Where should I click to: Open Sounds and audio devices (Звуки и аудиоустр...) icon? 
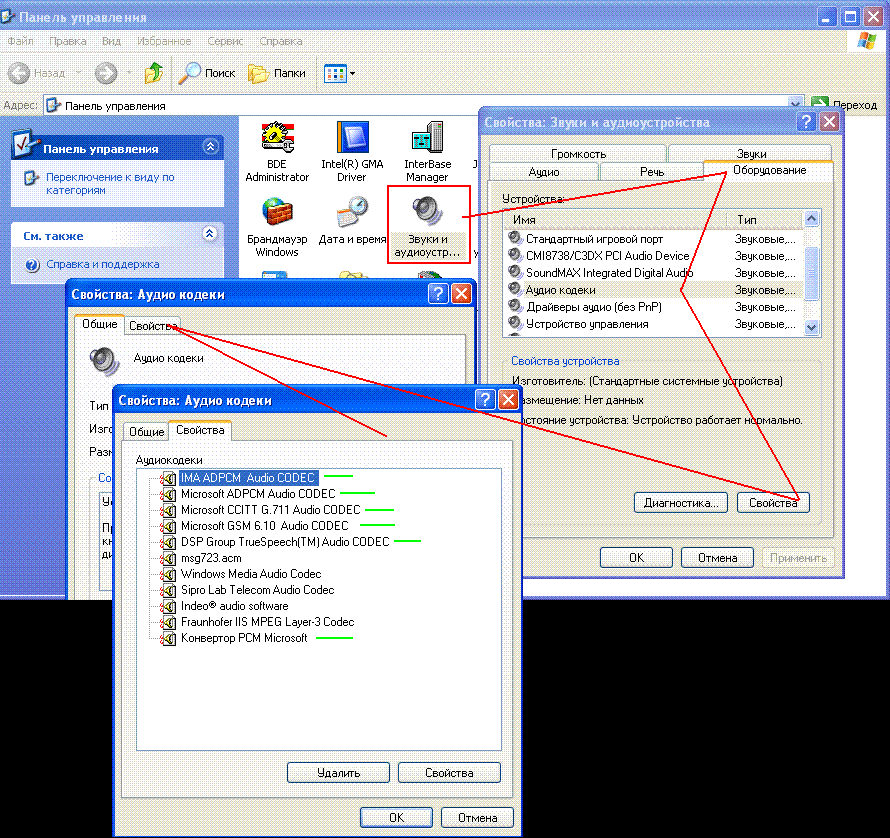click(x=427, y=226)
